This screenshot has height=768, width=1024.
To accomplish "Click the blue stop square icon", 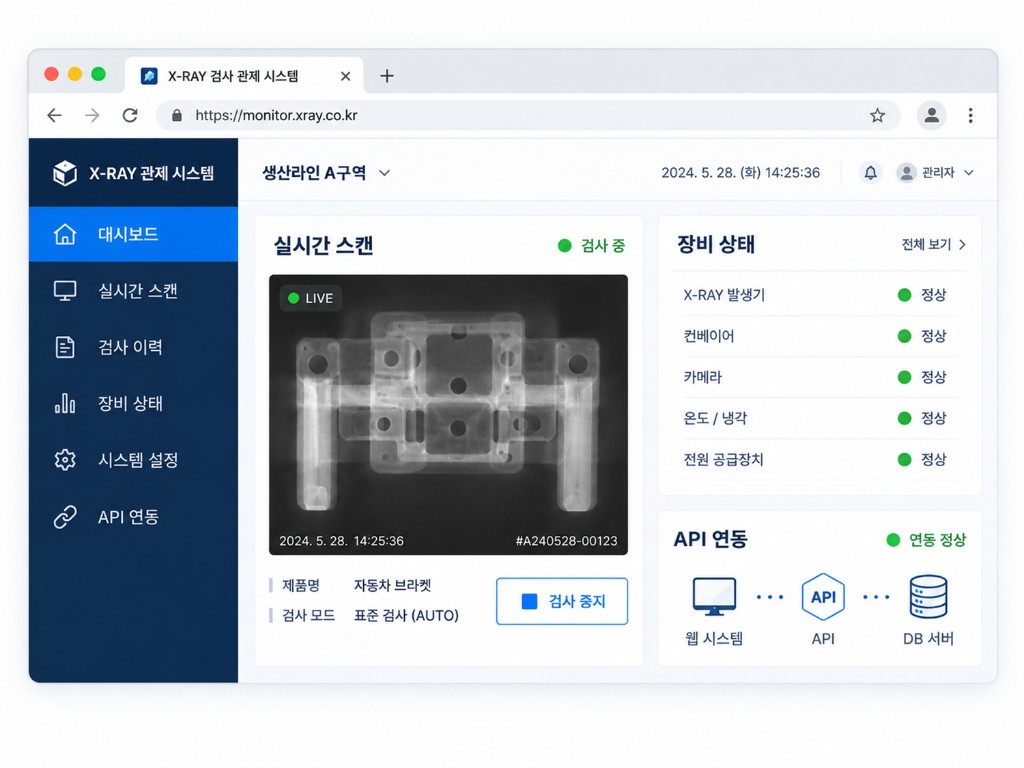I will (530, 601).
